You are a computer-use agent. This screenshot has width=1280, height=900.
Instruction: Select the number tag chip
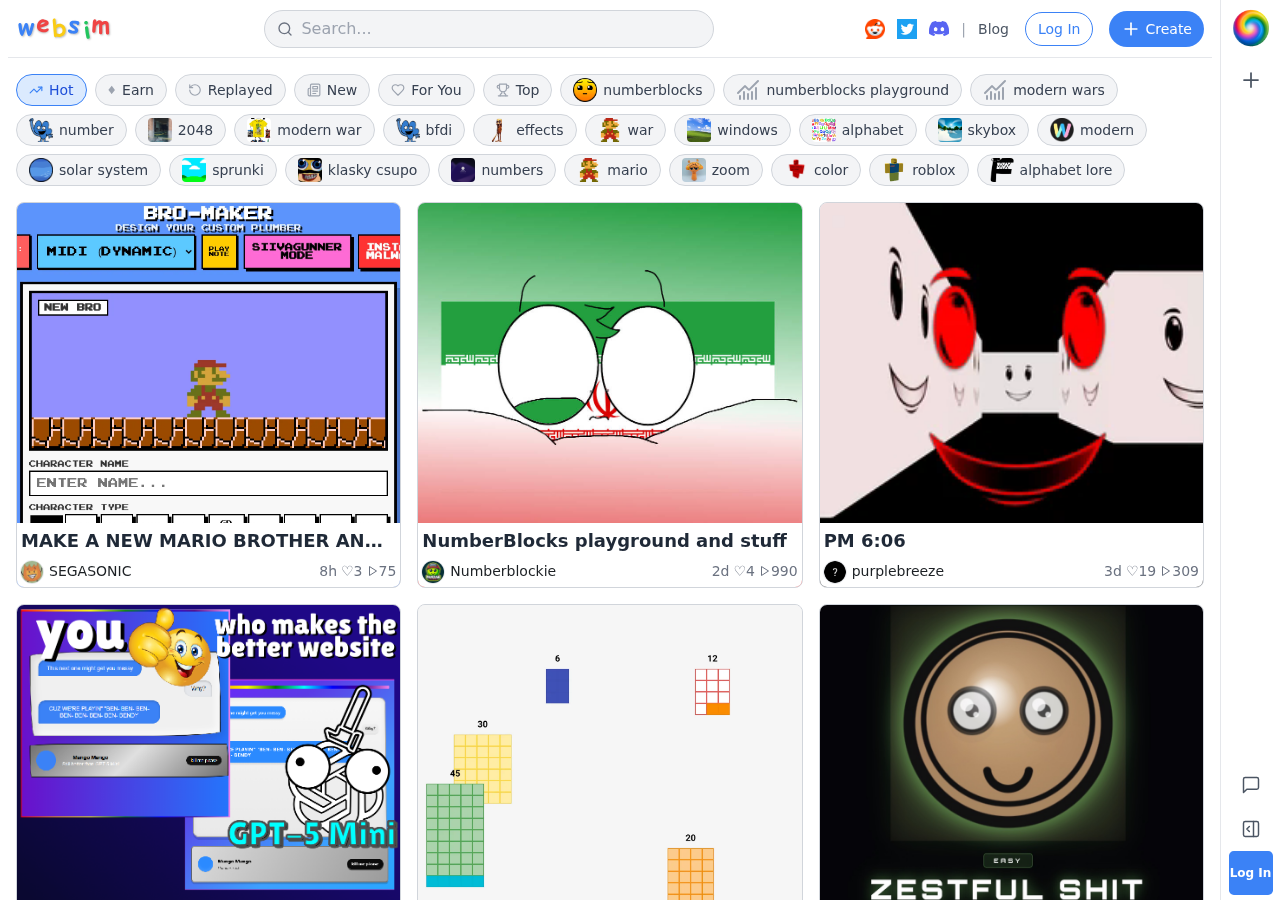click(x=71, y=130)
